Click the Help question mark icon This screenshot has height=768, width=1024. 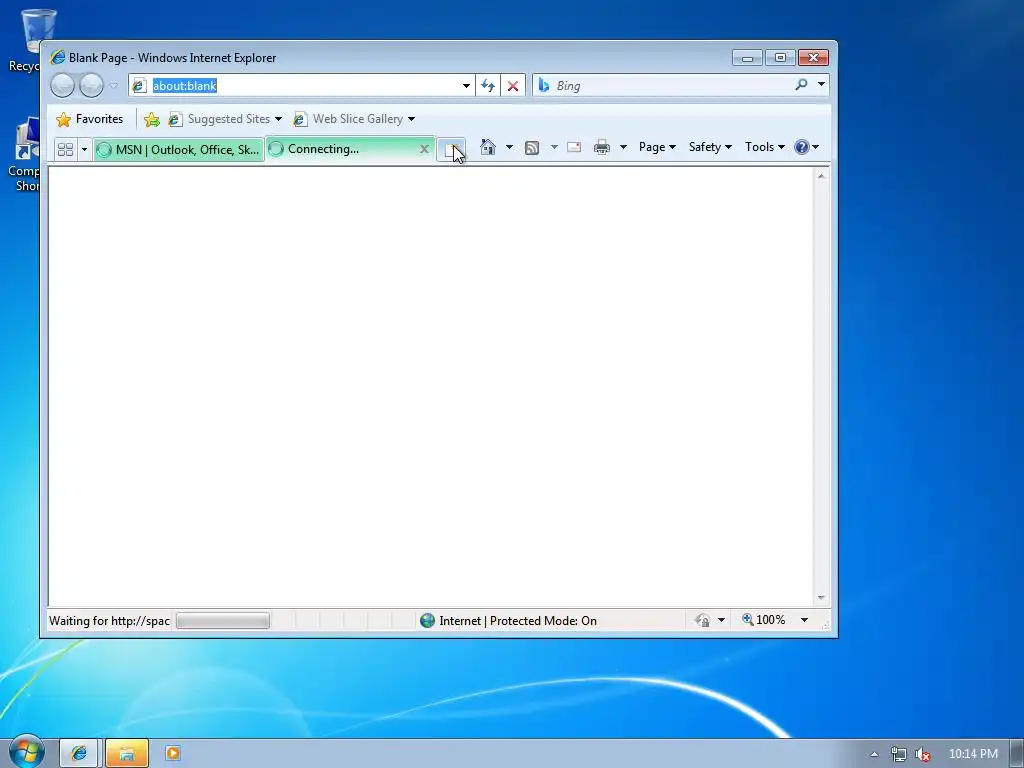802,147
